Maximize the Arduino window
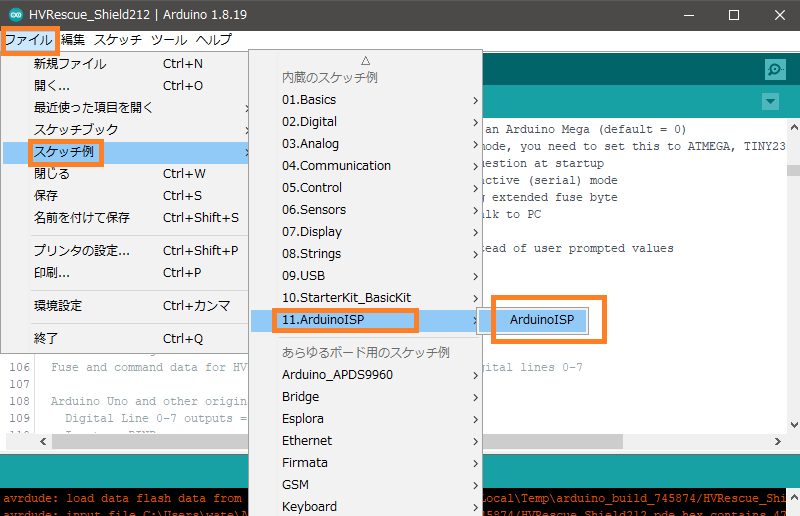 (734, 15)
